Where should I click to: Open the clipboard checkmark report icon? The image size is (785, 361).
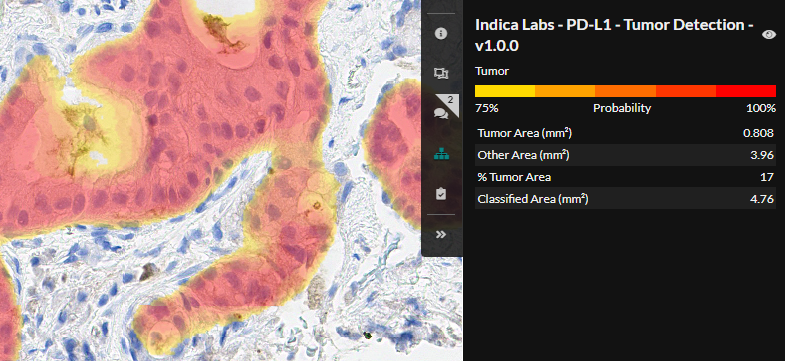point(441,194)
